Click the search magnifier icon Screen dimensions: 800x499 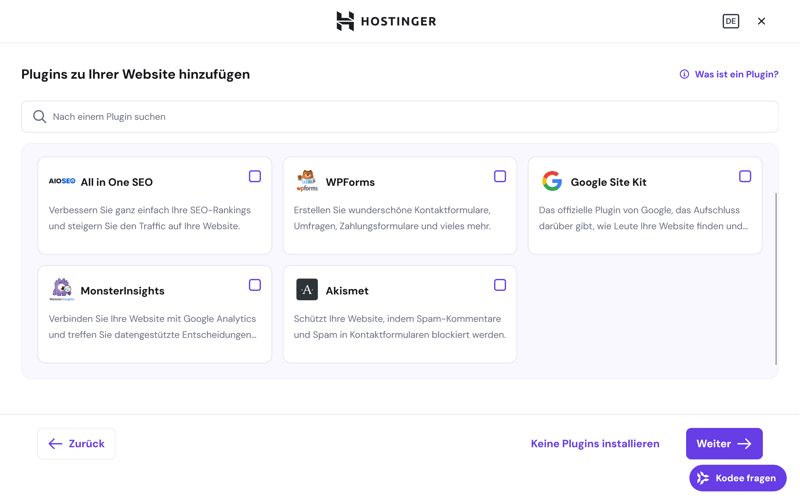(x=40, y=117)
